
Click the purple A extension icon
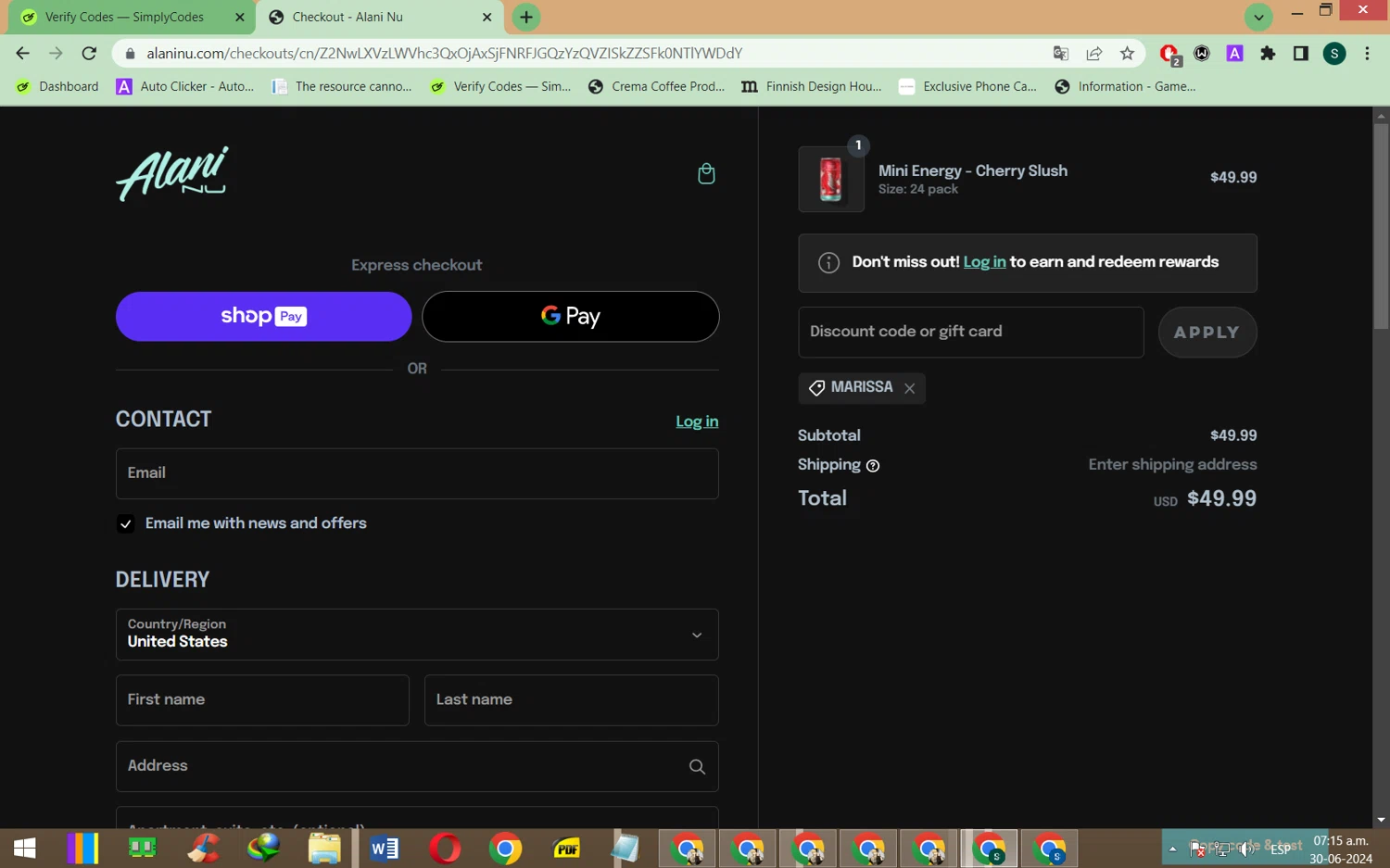click(1234, 54)
